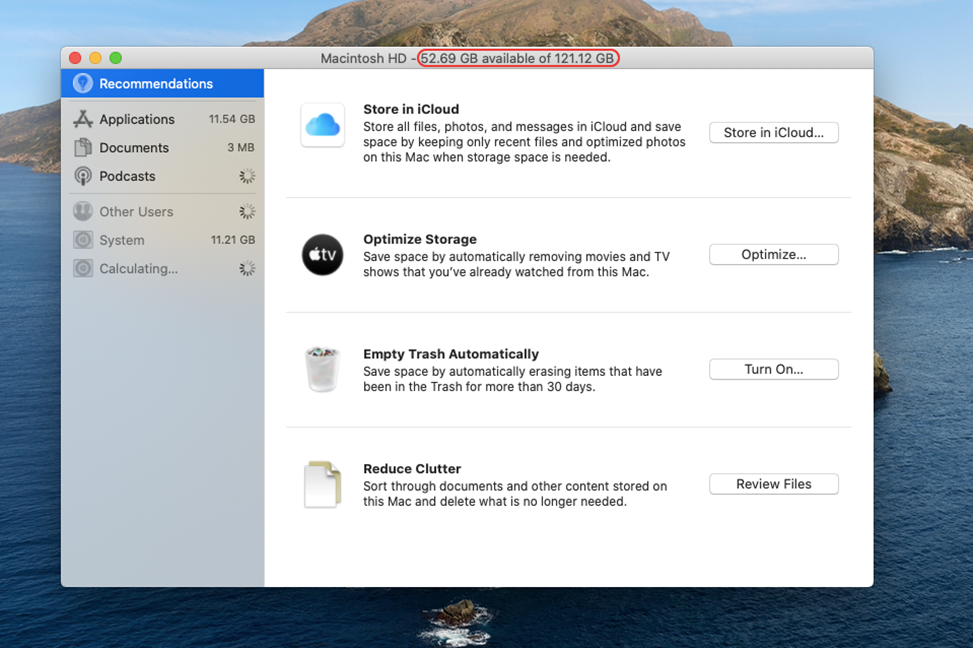Open the Applications category
This screenshot has height=648, width=973.
tap(162, 119)
